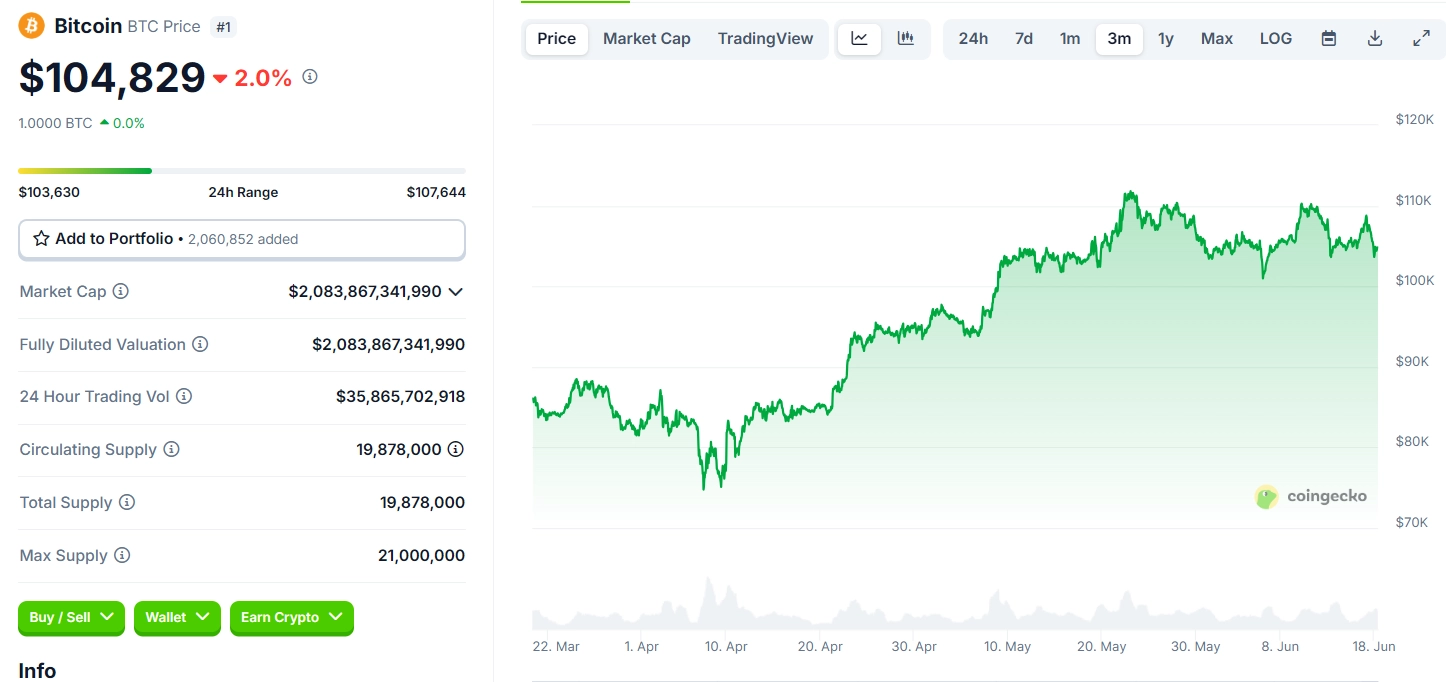Click the star icon in Add to Portfolio

[x=41, y=239]
